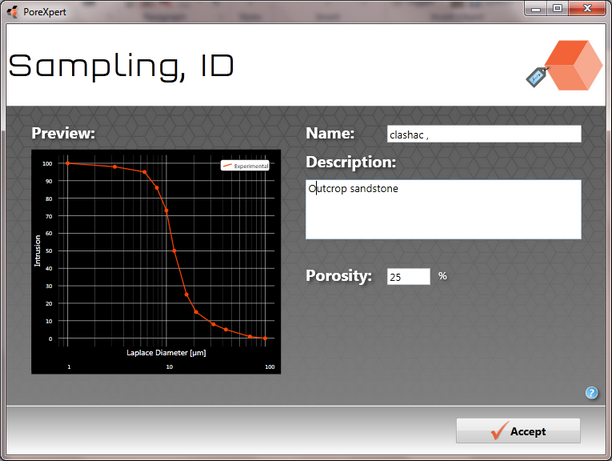Open the blue help question mark icon
Screen dimensions: 612x461
[x=591, y=392]
